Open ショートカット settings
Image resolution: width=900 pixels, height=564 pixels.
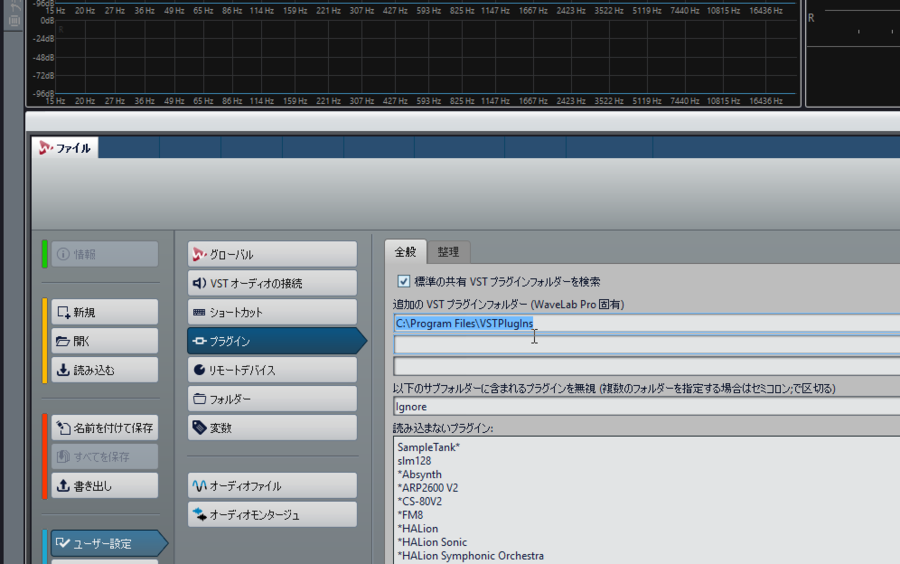pyautogui.click(x=272, y=312)
